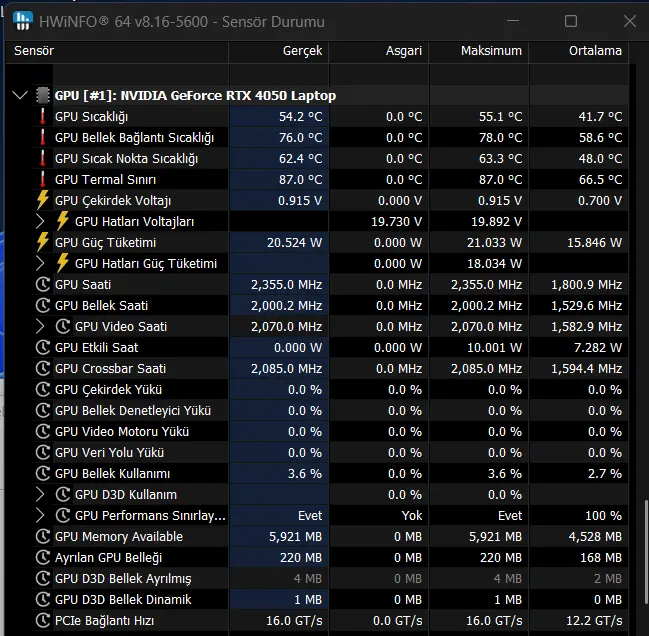649x636 pixels.
Task: Click the thermometer icon beside GPU Sıcaklığı
Action: tap(43, 116)
